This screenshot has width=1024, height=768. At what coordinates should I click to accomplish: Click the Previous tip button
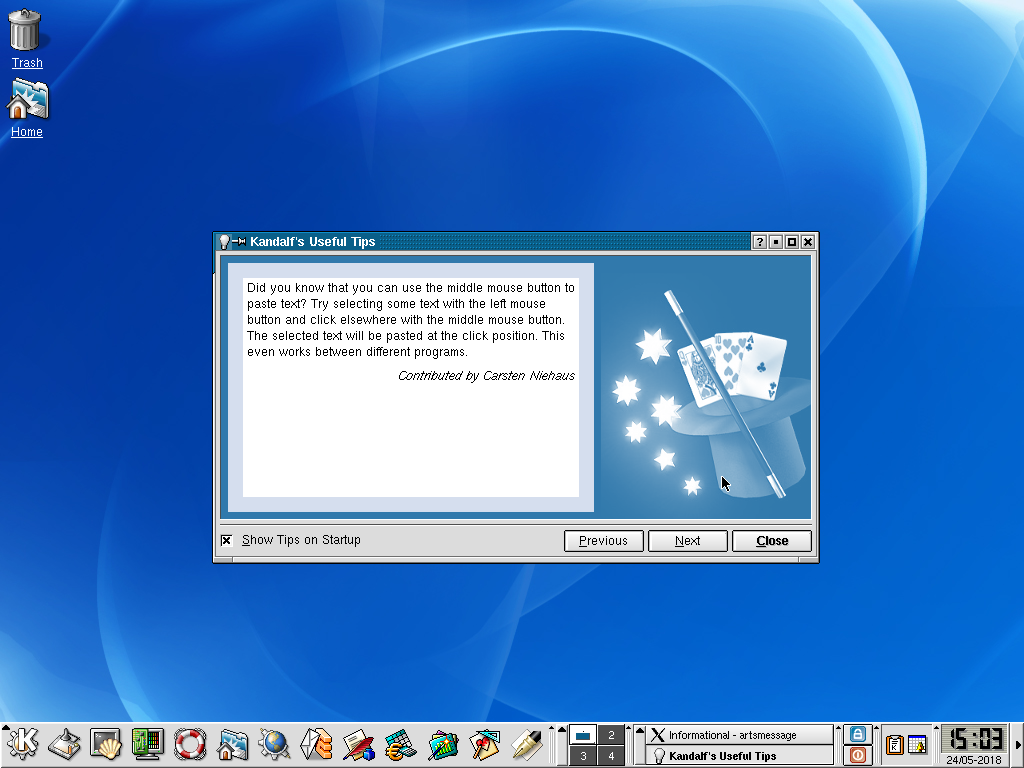[x=603, y=541]
